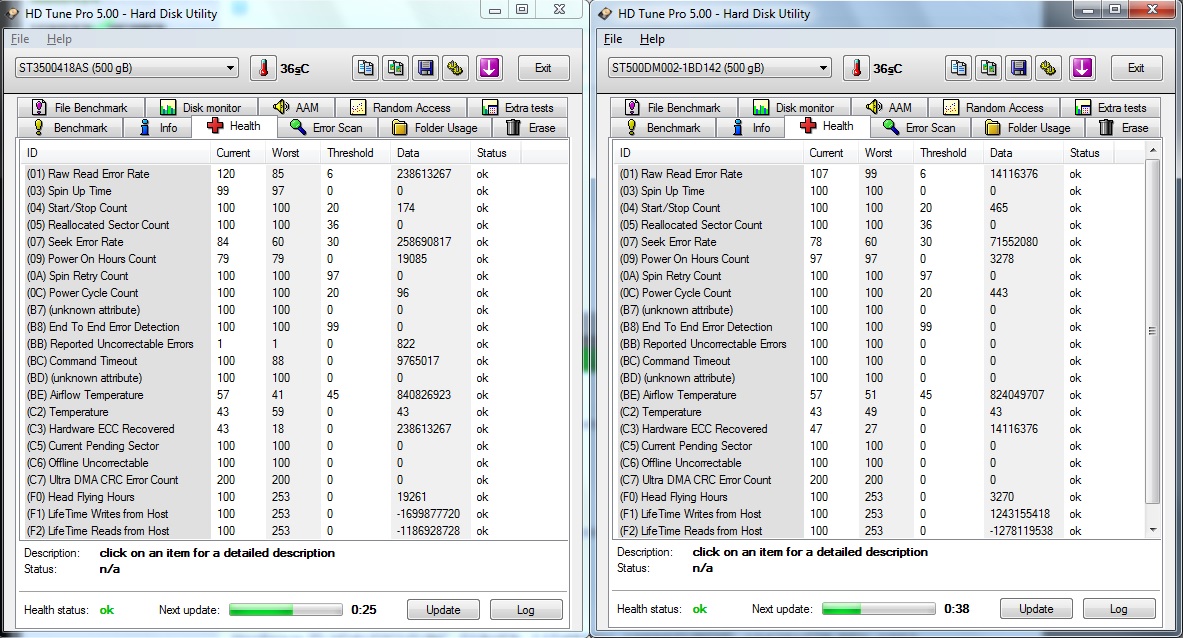Click Log button in right window
The width and height of the screenshot is (1183, 638).
(1119, 609)
